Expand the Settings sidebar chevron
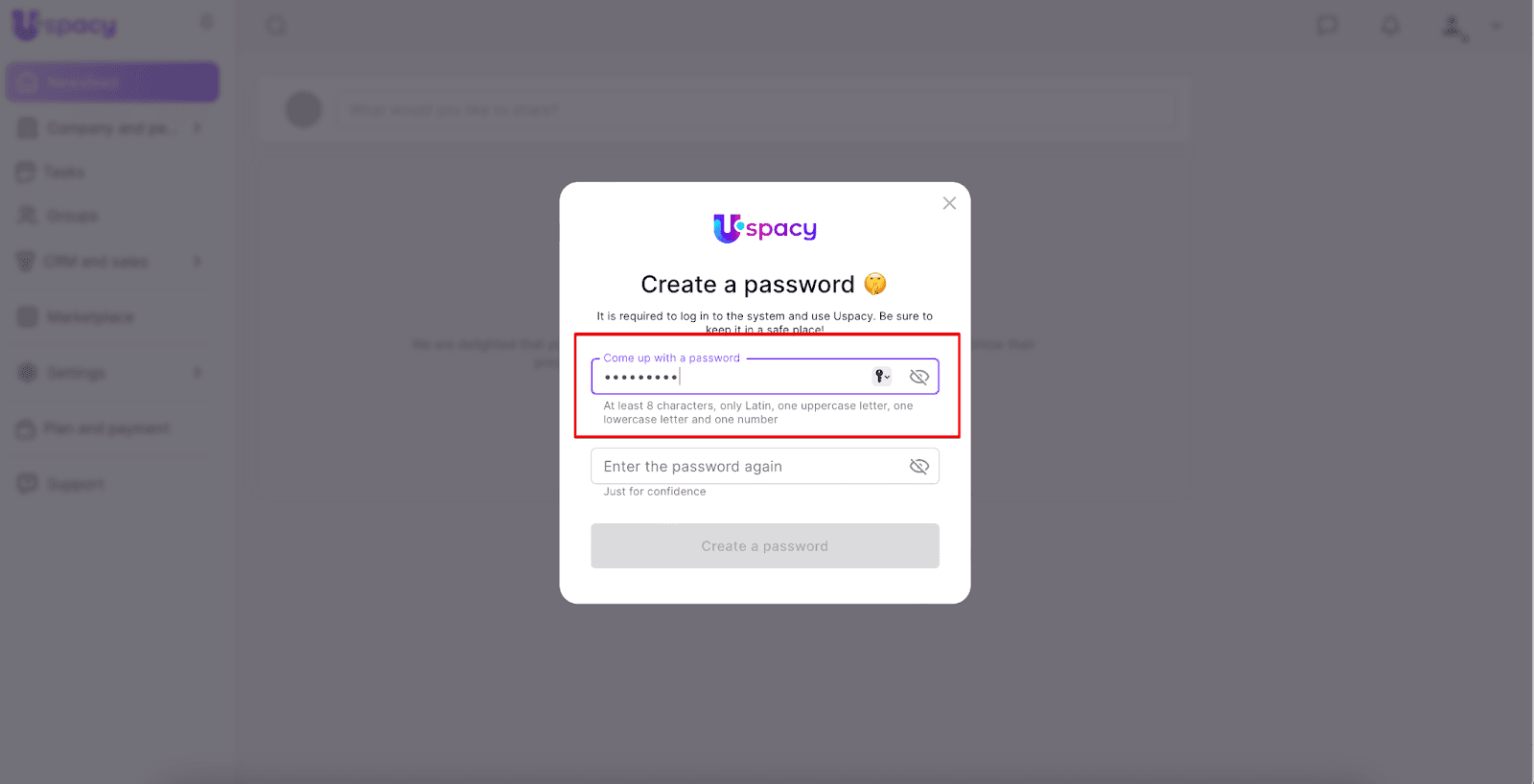The image size is (1534, 784). (x=198, y=372)
